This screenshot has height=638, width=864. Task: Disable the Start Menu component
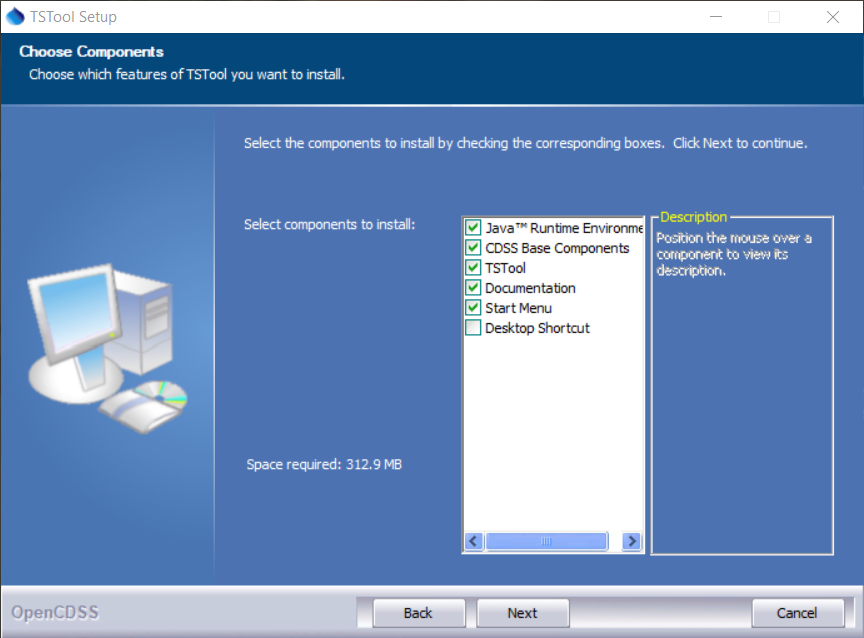(x=472, y=308)
